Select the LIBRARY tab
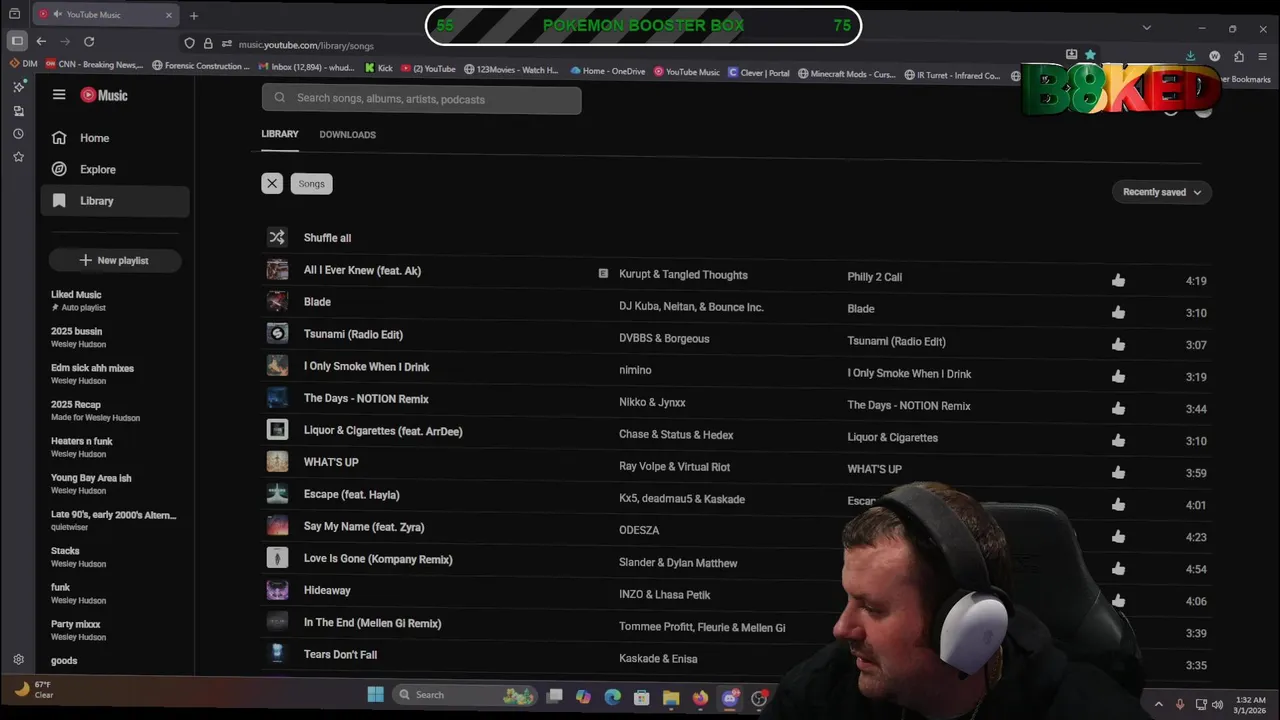 click(x=280, y=134)
